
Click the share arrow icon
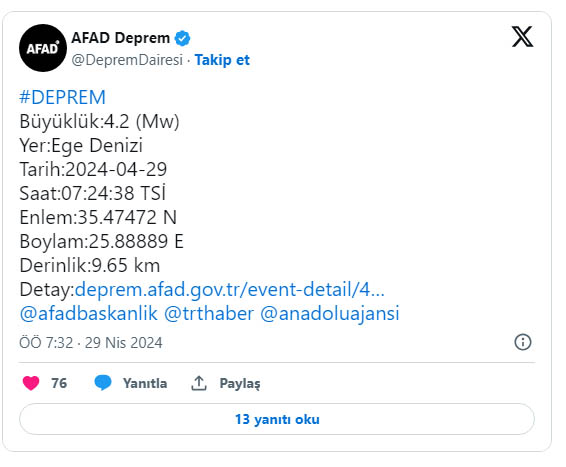(x=199, y=383)
